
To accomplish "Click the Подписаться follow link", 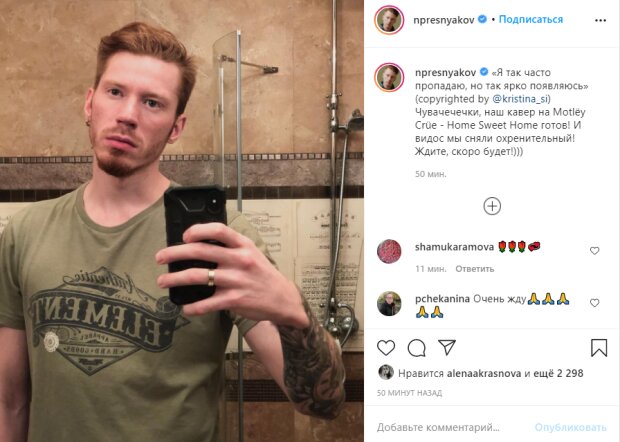I will 531,19.
